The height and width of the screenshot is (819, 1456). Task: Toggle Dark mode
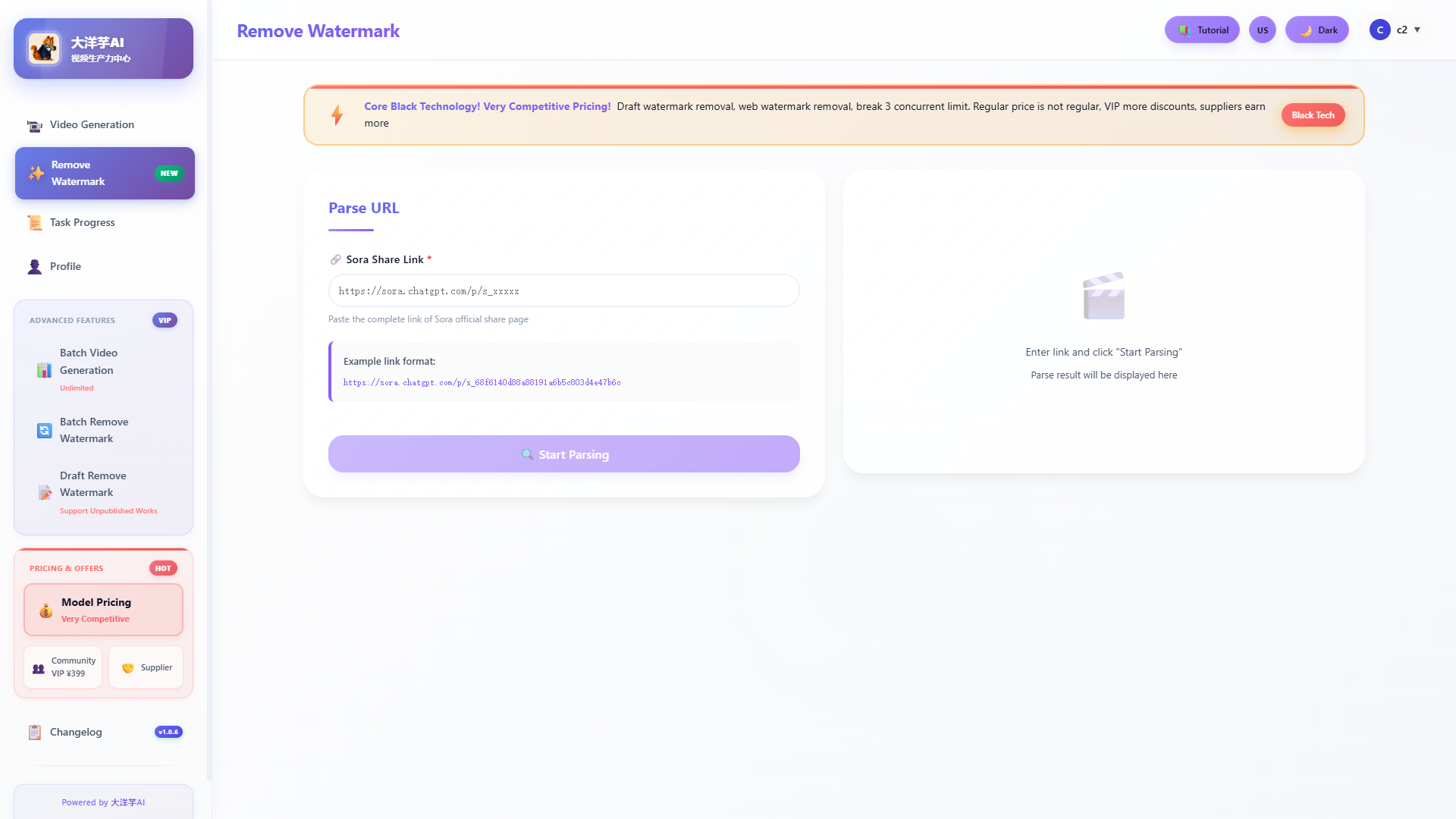(x=1316, y=30)
